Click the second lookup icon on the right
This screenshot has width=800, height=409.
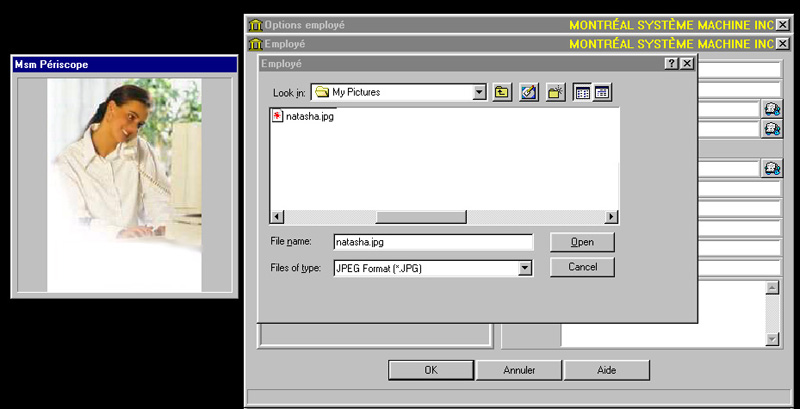click(x=771, y=129)
